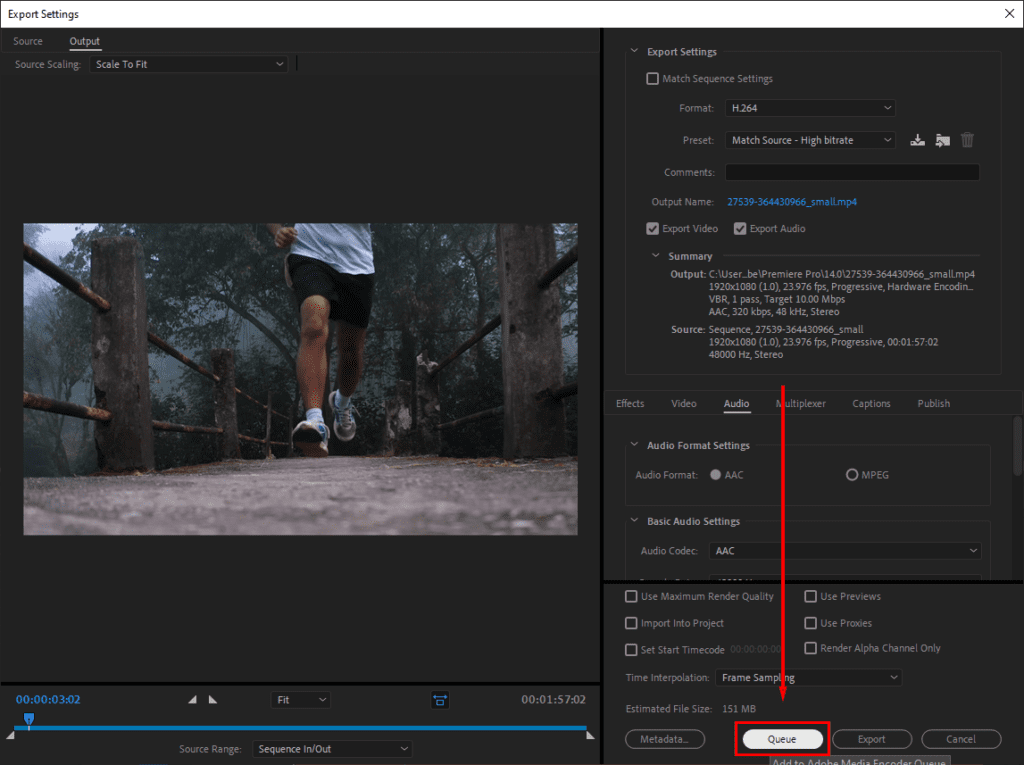Enable Match Sequence Settings
Viewport: 1024px width, 765px height.
pyautogui.click(x=652, y=78)
